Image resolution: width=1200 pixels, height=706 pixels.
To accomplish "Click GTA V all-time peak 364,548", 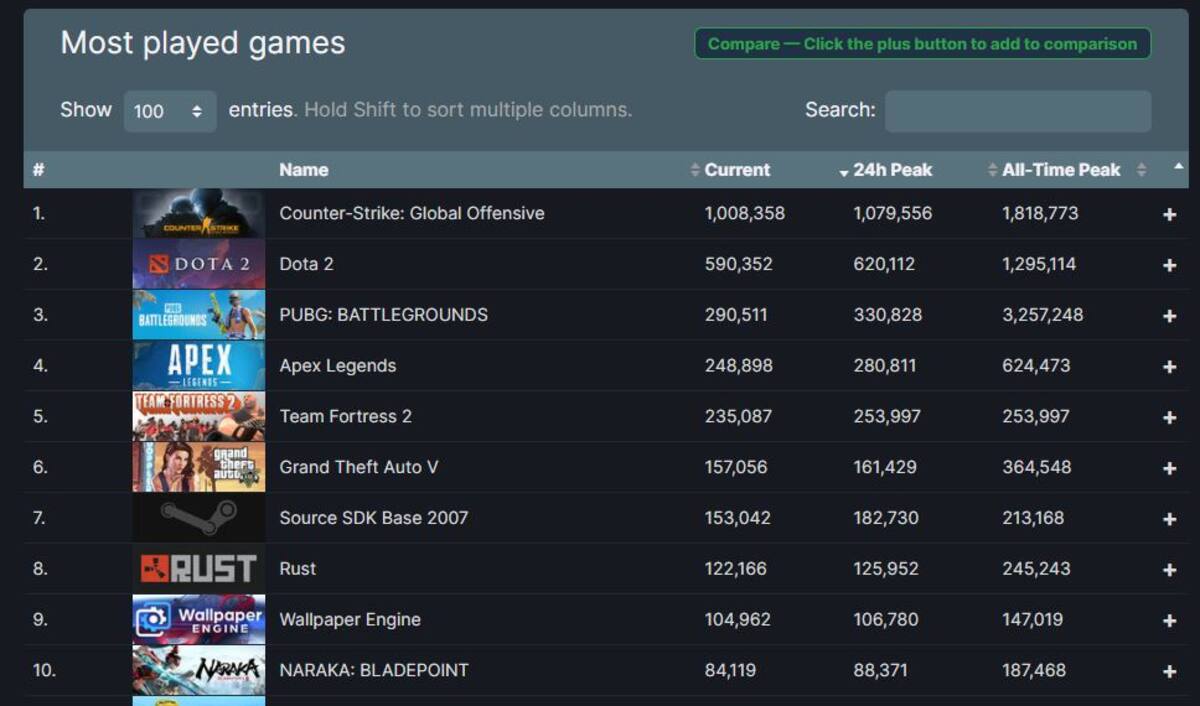I will coord(1037,467).
